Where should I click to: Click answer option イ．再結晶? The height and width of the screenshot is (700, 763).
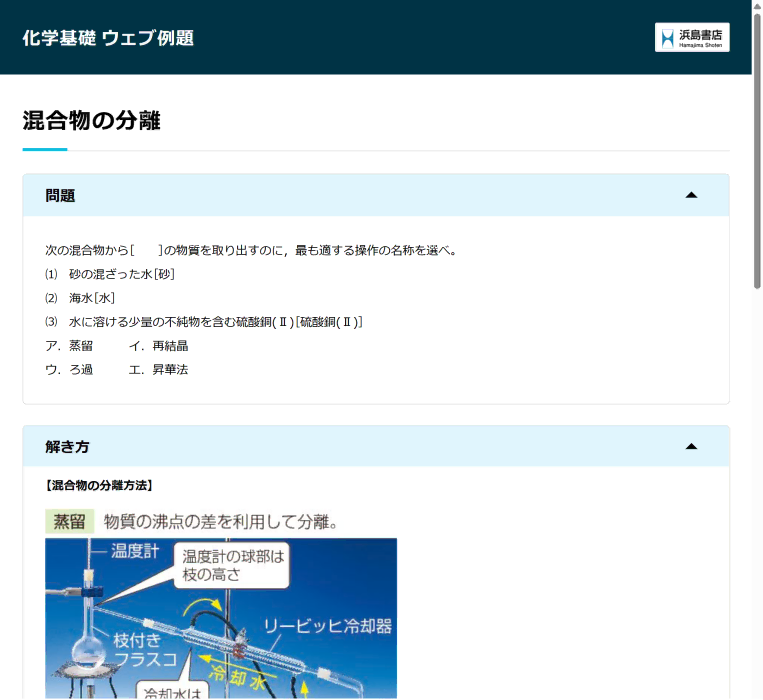coord(159,346)
